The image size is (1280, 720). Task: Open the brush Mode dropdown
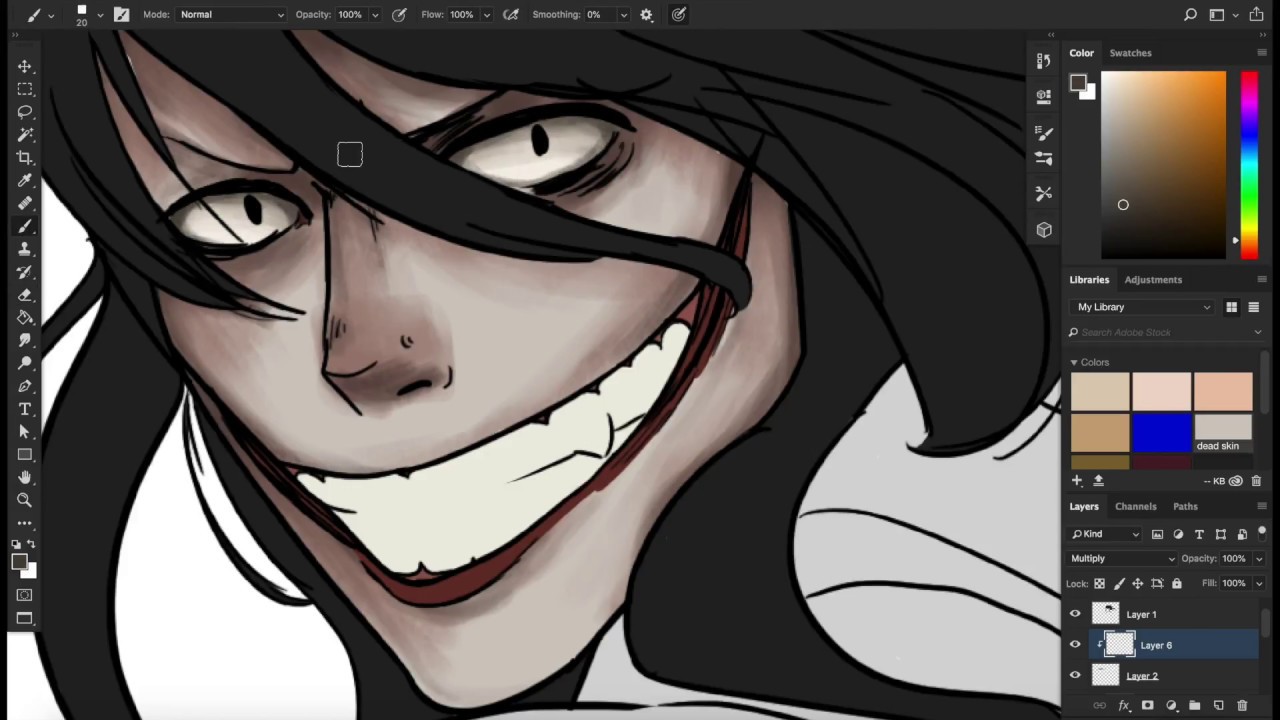231,14
